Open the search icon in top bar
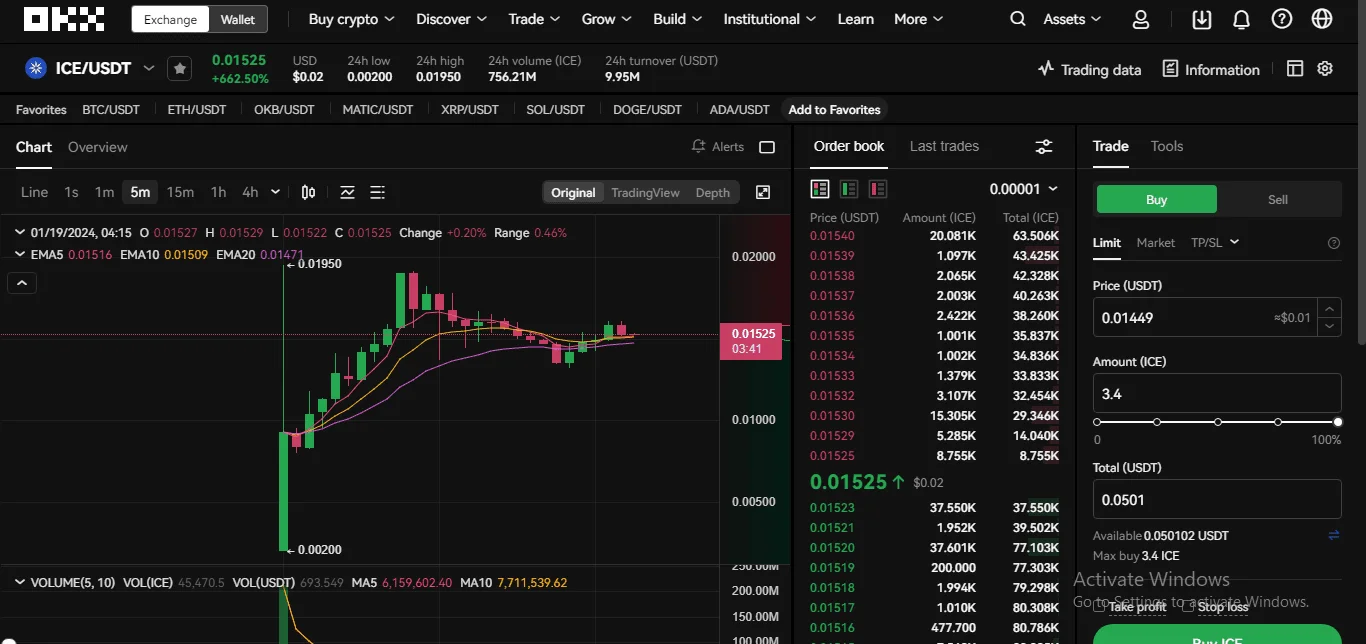Image resolution: width=1366 pixels, height=644 pixels. coord(1018,19)
